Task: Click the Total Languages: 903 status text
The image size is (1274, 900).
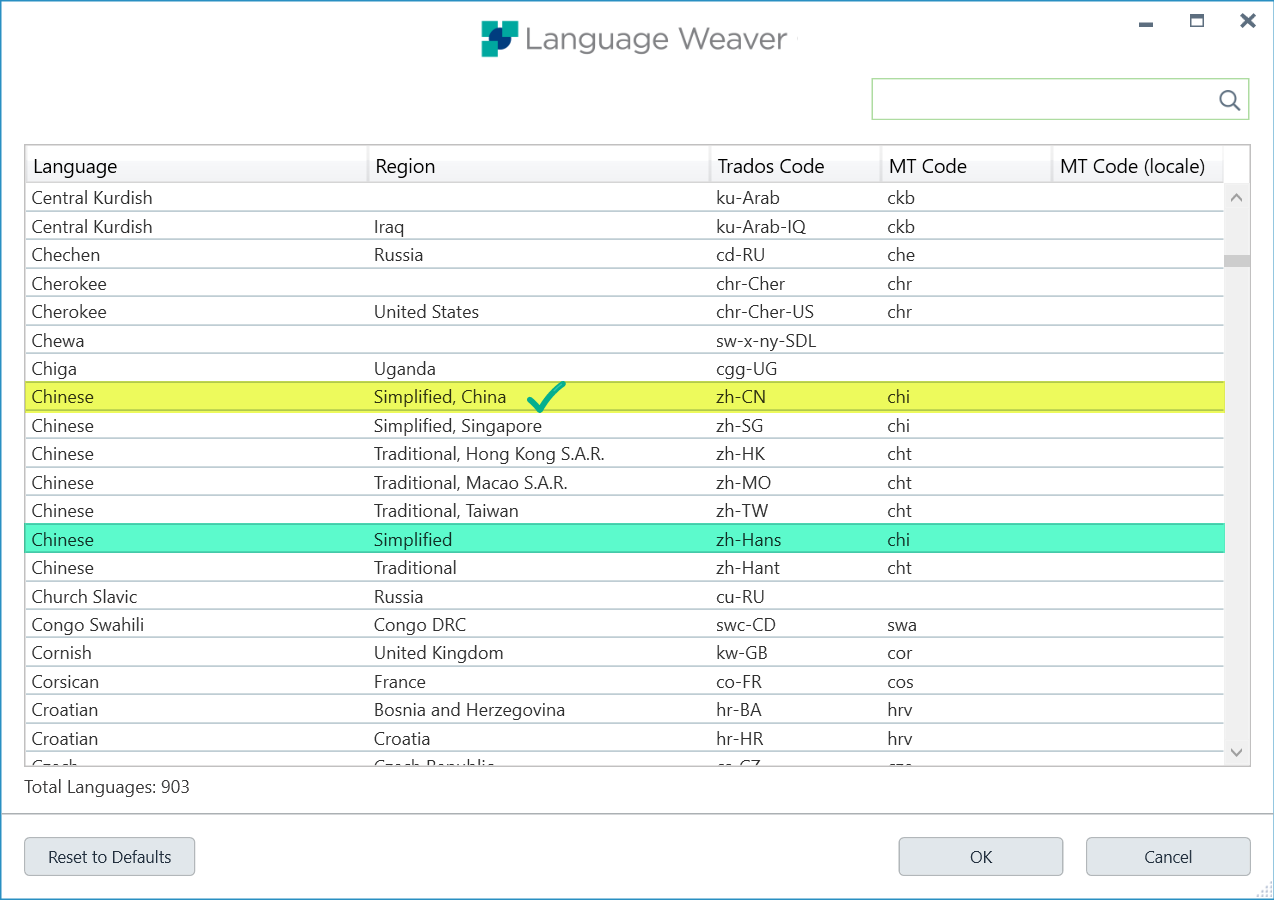Action: click(107, 787)
